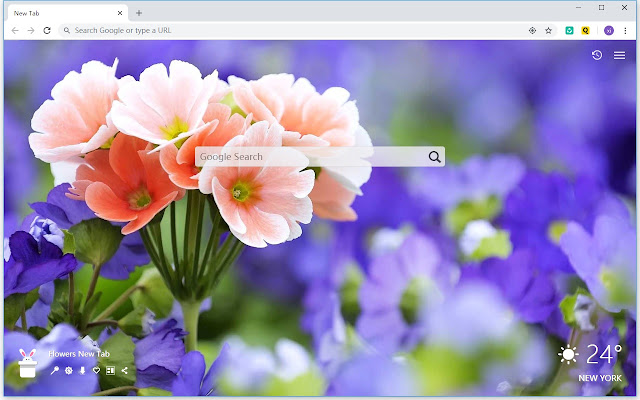Close the New Tab tab
Screen dimensions: 640x400
point(120,13)
